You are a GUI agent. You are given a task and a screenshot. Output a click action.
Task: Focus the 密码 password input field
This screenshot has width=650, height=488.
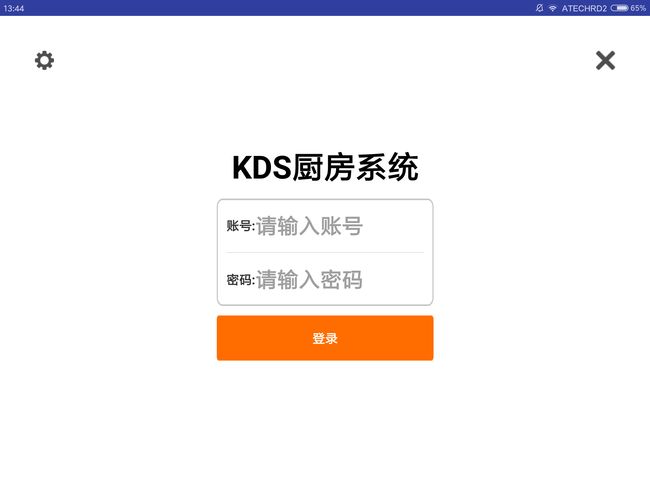pyautogui.click(x=325, y=279)
